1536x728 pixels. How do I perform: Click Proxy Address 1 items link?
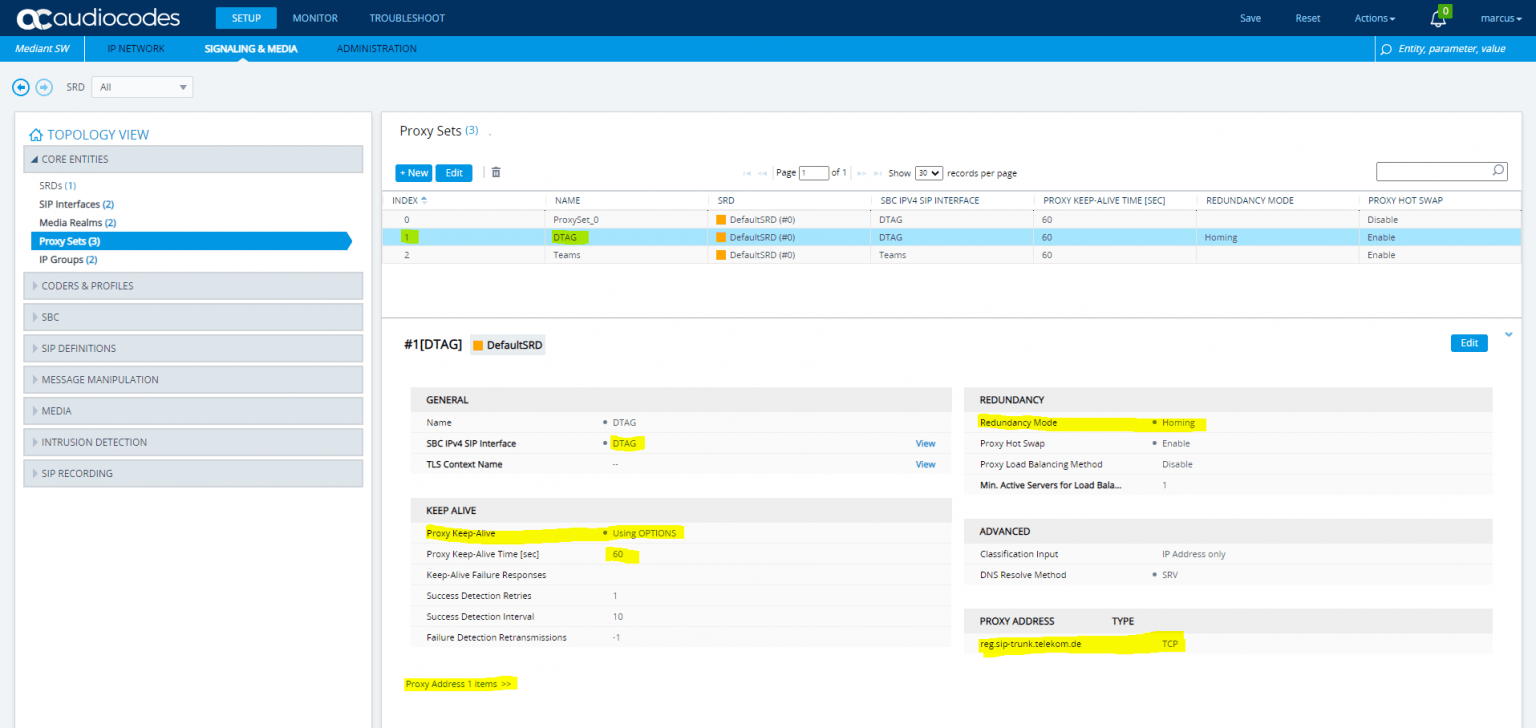tap(459, 684)
